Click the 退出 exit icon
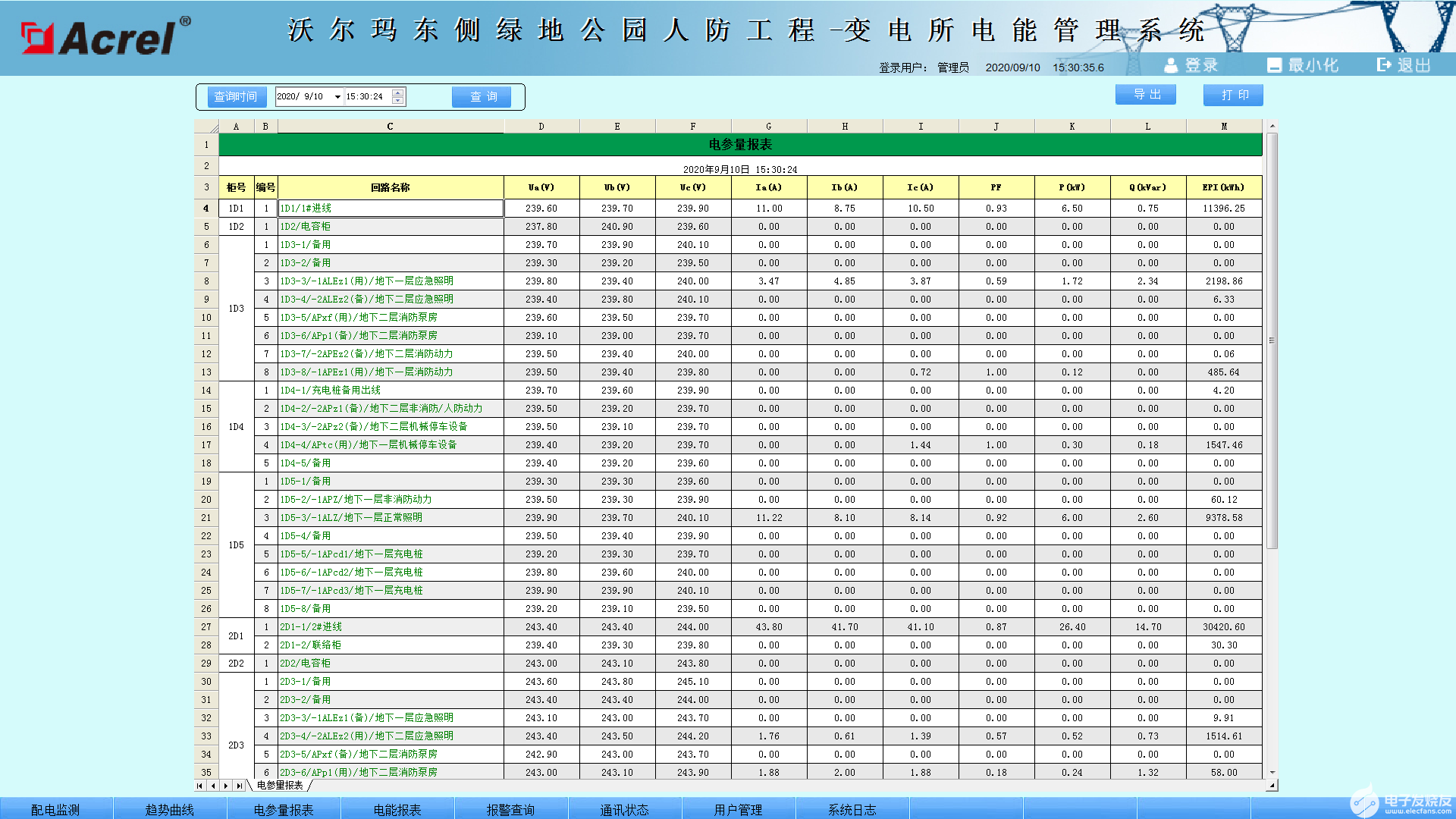The image size is (1456, 819). click(x=1385, y=65)
